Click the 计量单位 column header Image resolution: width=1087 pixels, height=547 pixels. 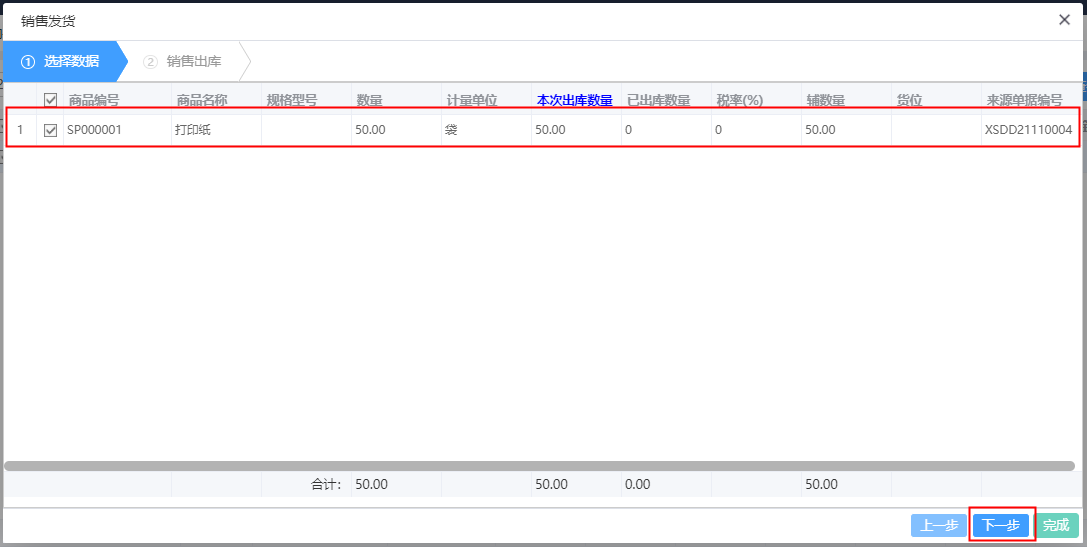(x=472, y=100)
